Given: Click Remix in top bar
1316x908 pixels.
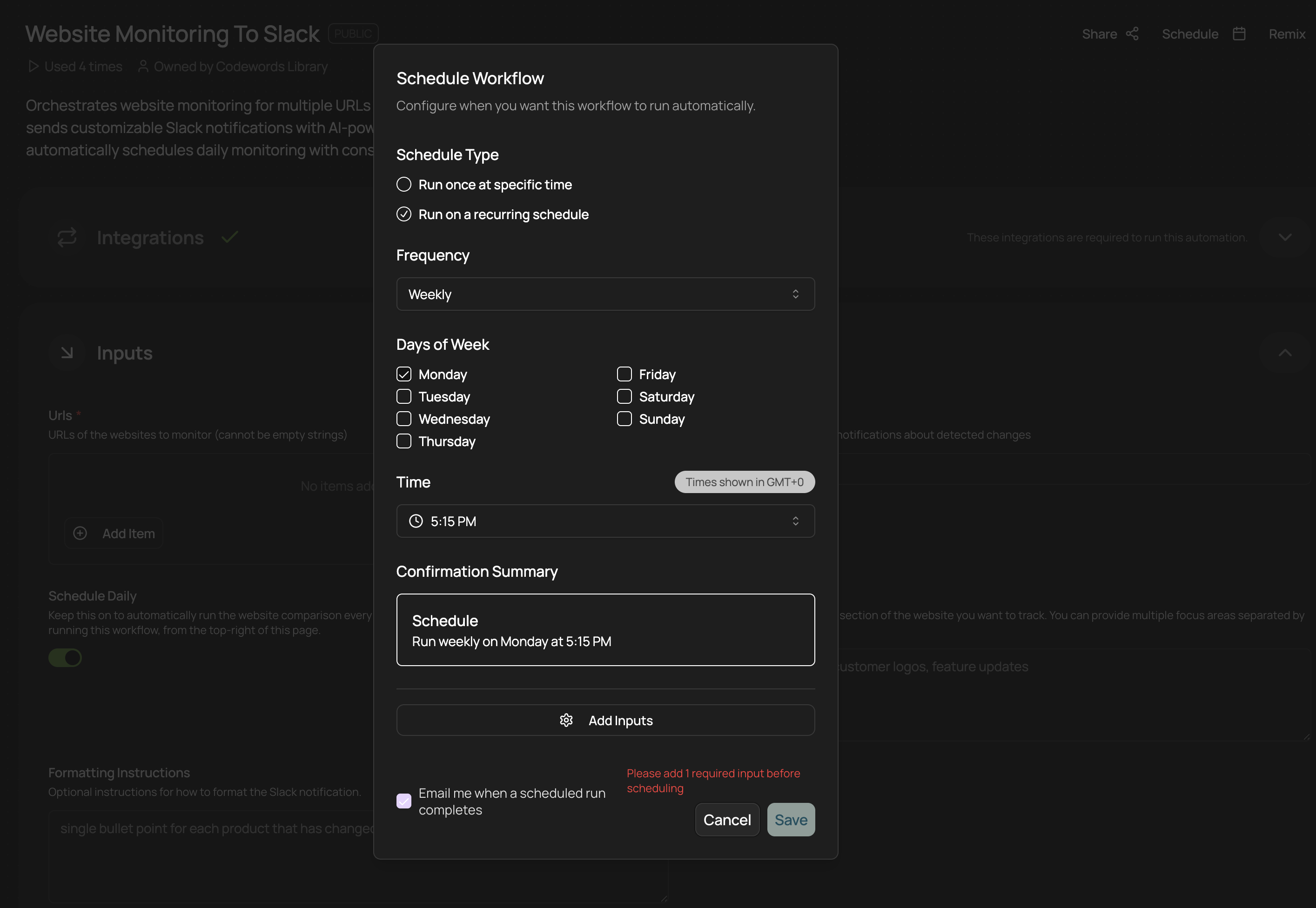Looking at the screenshot, I should point(1286,34).
